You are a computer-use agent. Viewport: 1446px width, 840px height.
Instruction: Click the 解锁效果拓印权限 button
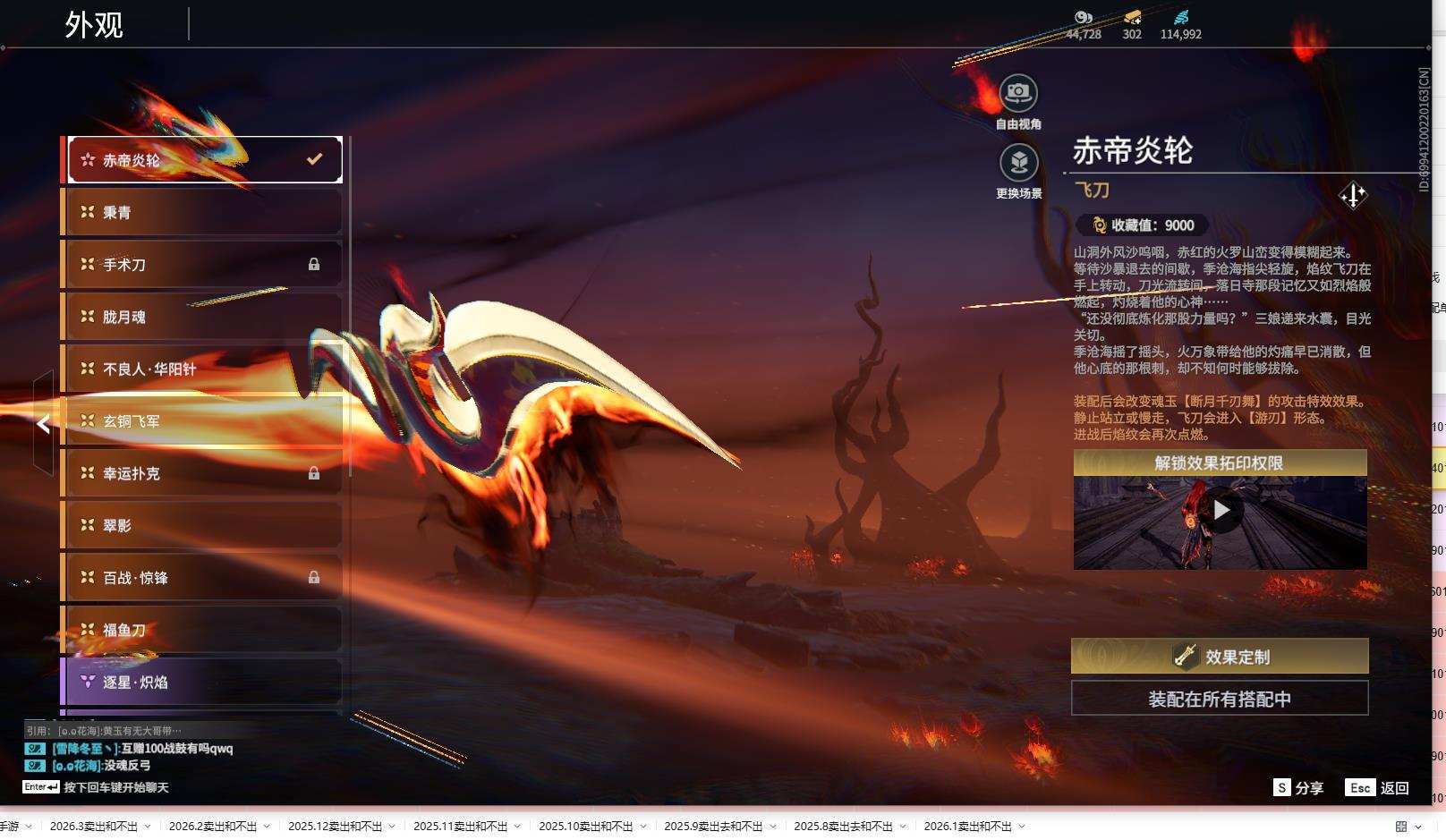click(1219, 462)
